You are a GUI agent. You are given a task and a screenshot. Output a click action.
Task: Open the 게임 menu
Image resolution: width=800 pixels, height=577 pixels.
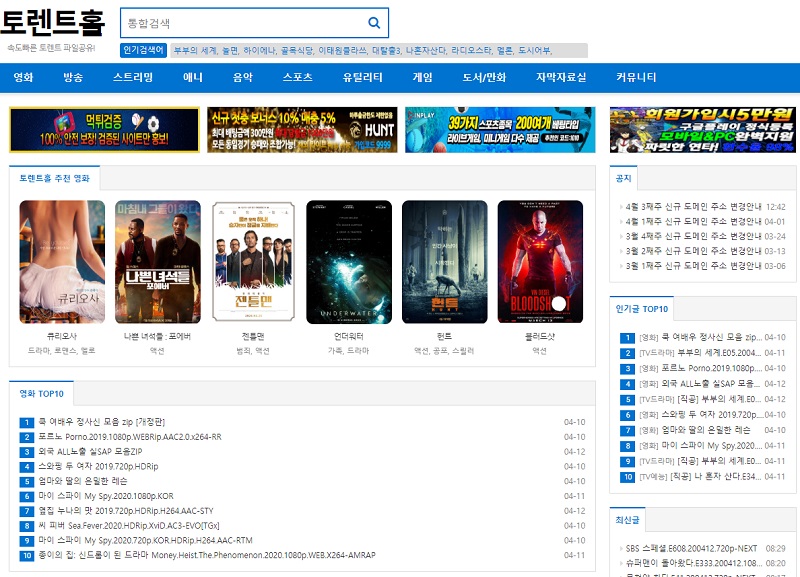point(422,78)
